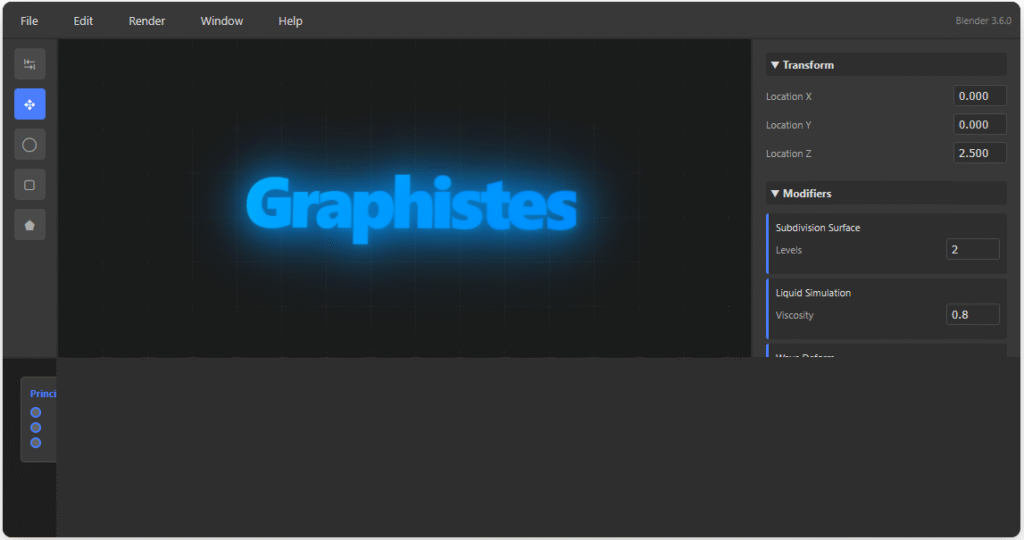Click the middle socket on the Principled node

tap(36, 427)
